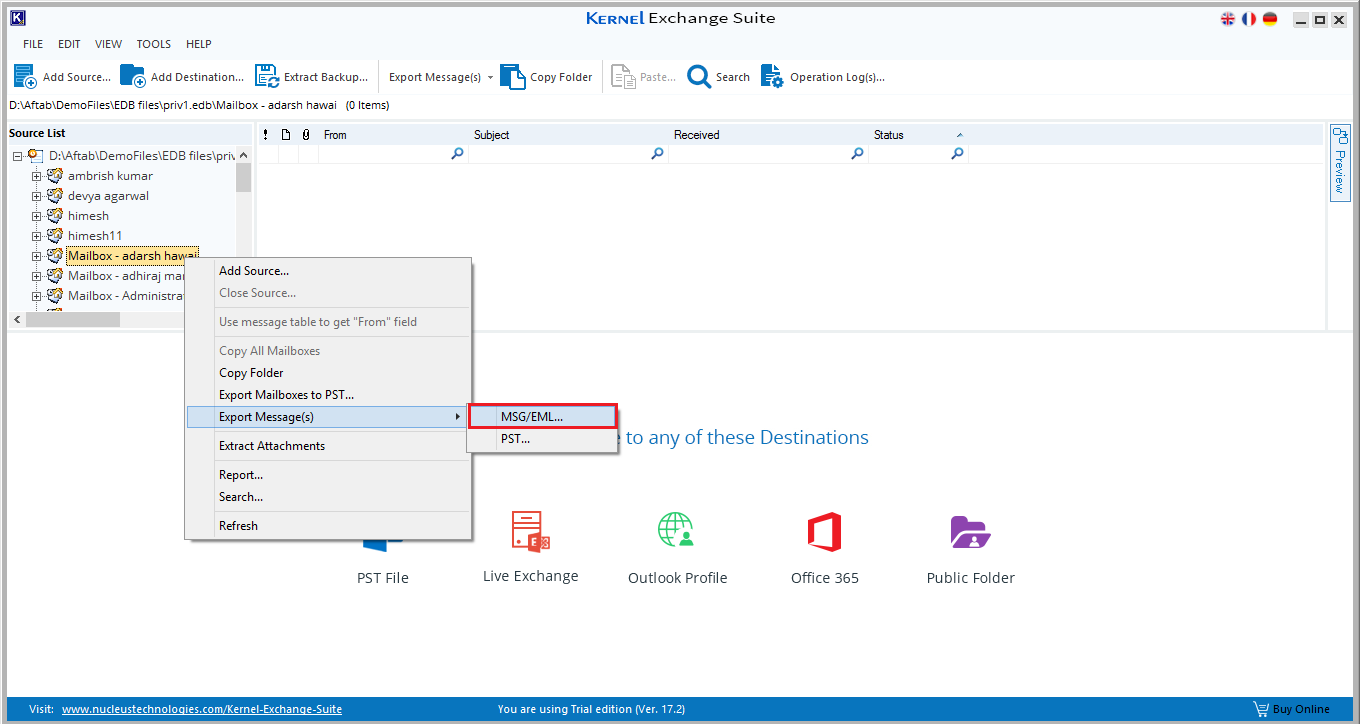
Task: Open the HELP menu
Action: 199,44
